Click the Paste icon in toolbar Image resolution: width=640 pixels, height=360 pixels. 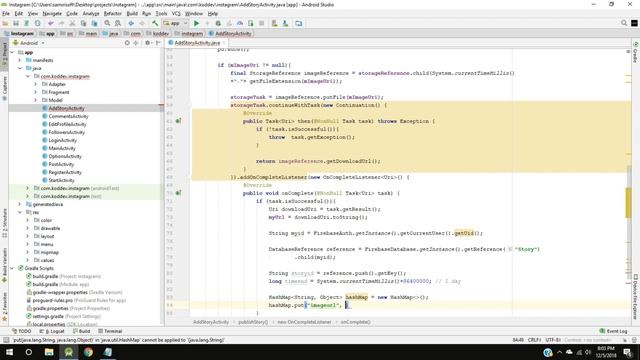point(94,24)
